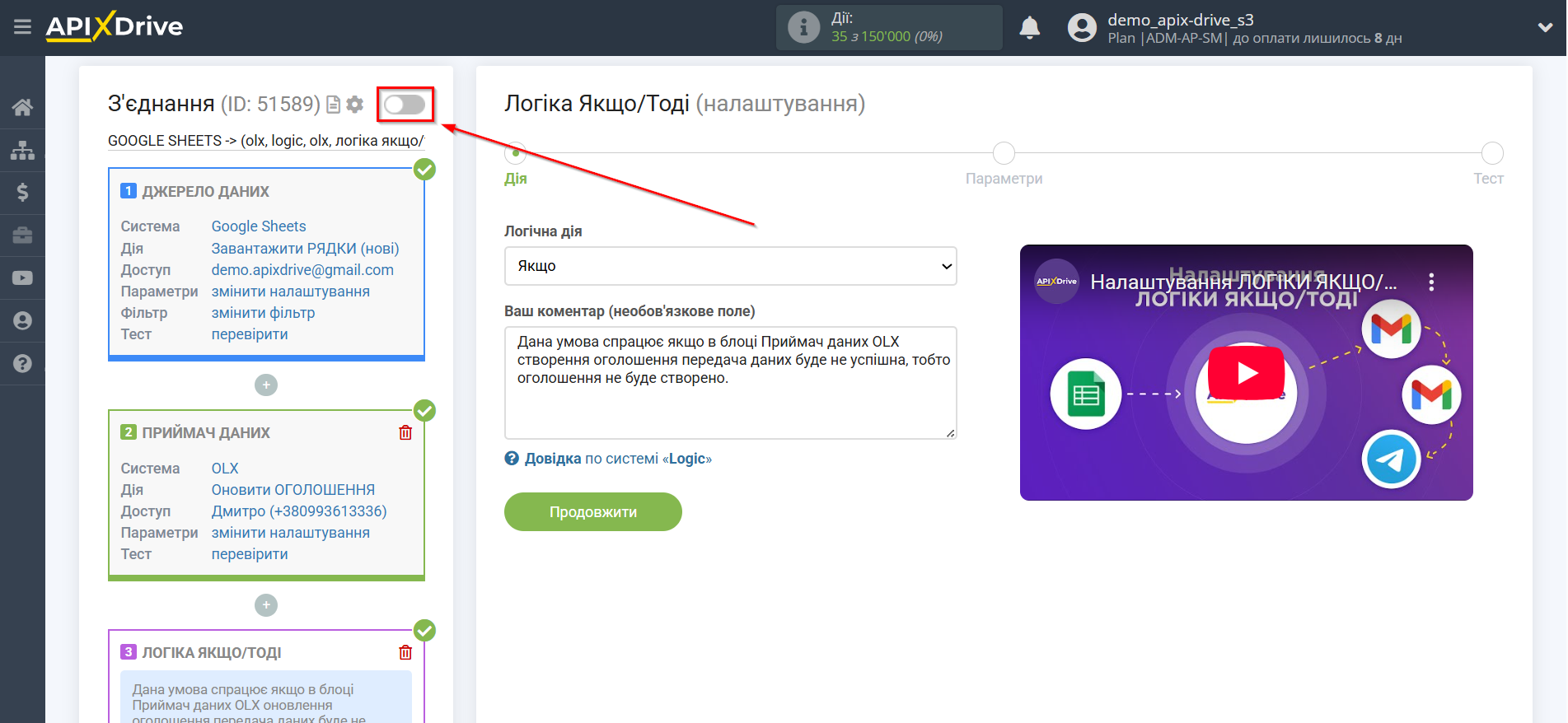1568x723 pixels.
Task: Click the connection name GOOGLE SHEETS title
Action: coord(265,140)
